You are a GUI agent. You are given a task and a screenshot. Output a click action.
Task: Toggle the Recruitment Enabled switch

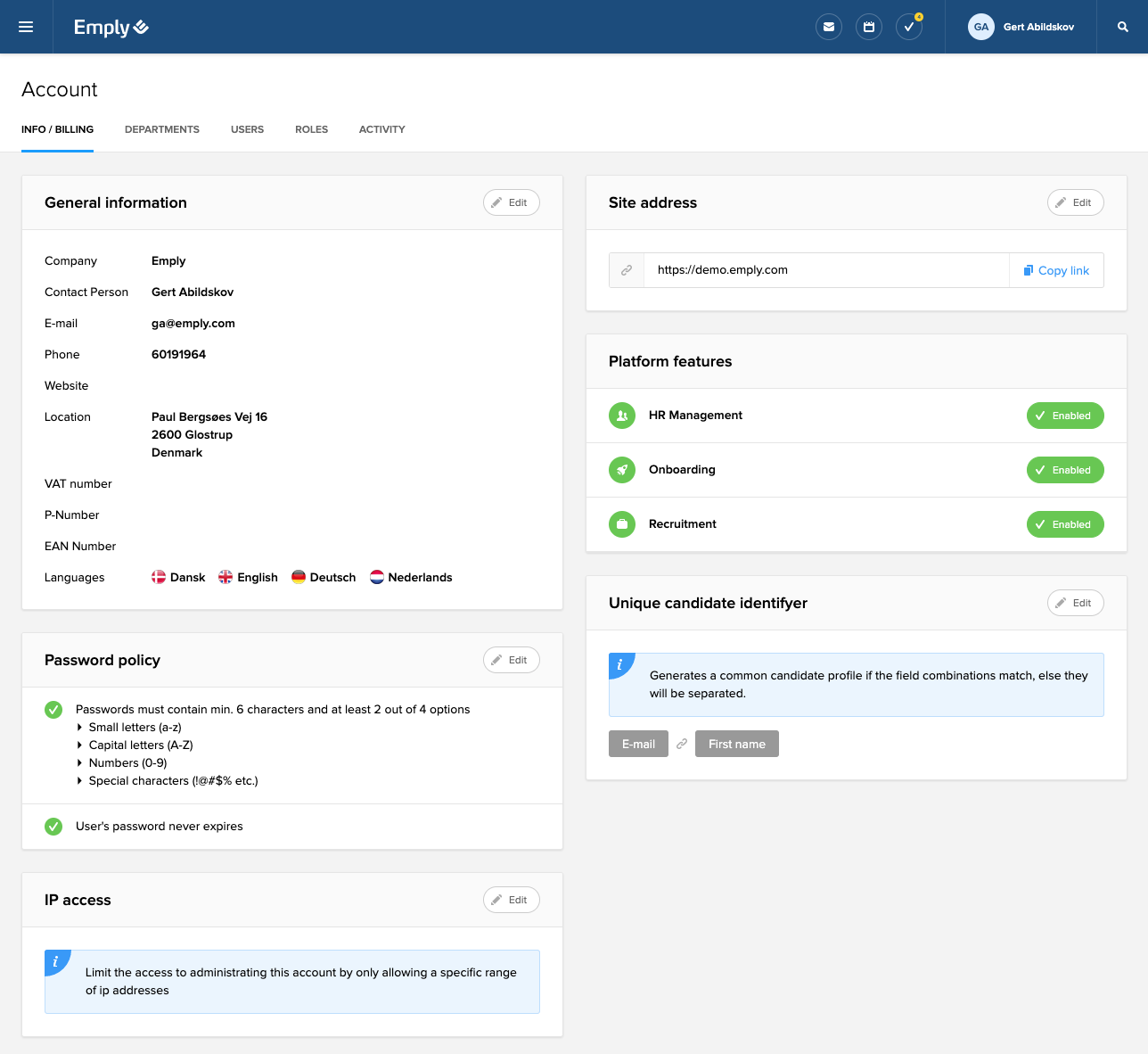[x=1065, y=524]
